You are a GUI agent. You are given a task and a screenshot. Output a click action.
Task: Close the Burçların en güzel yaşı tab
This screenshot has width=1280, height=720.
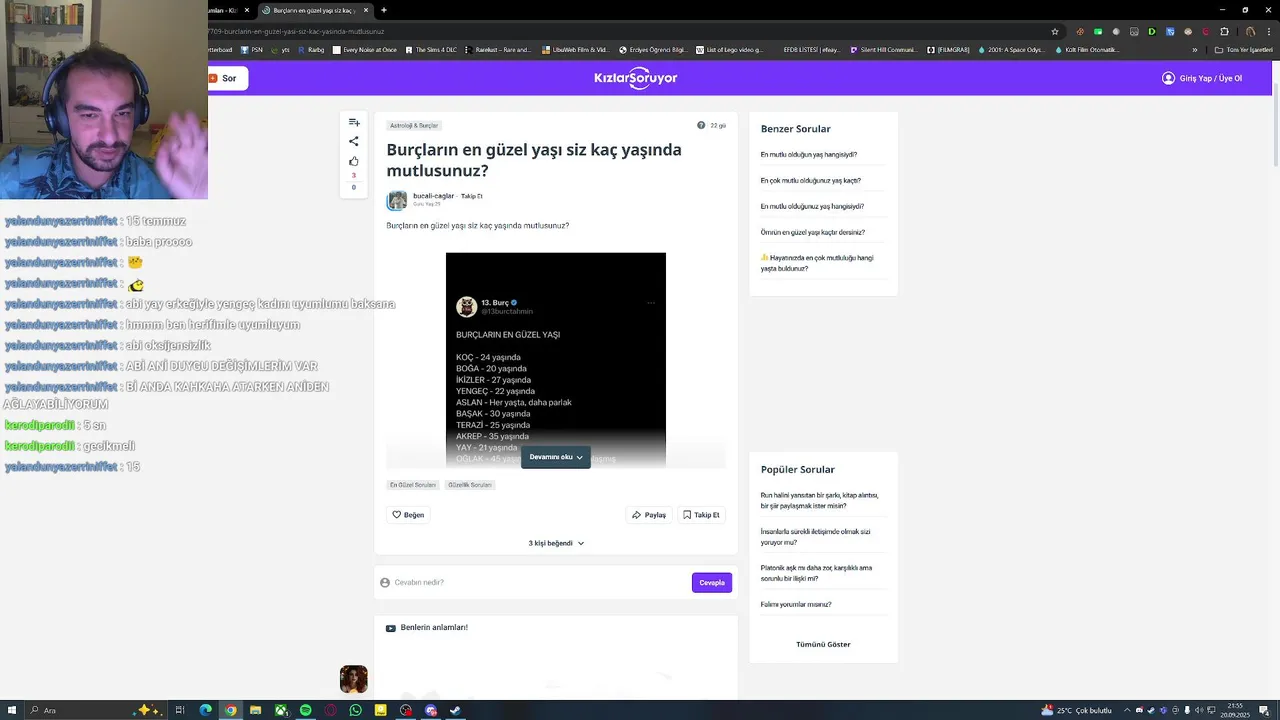[x=366, y=10]
